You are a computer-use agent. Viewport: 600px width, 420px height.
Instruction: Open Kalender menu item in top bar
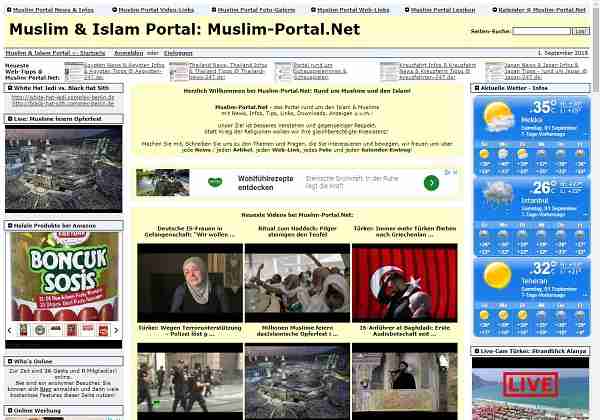point(542,10)
